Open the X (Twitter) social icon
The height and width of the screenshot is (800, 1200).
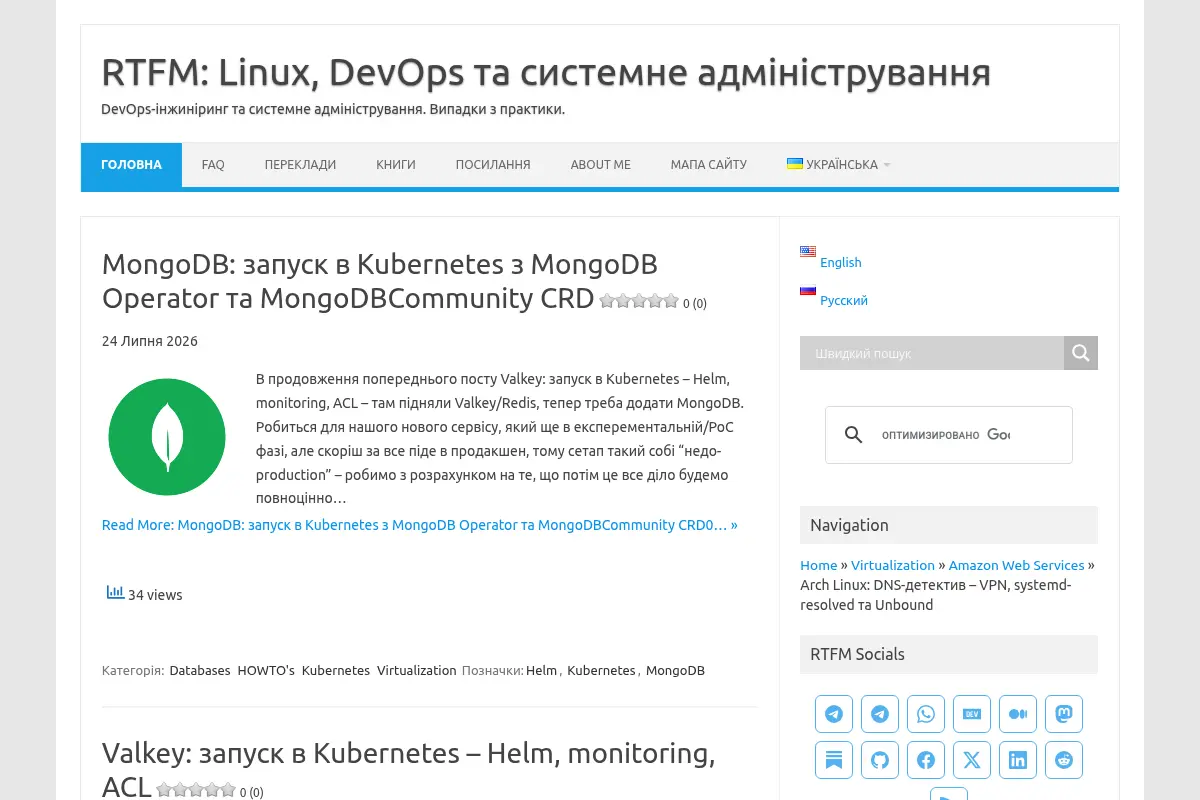[972, 760]
